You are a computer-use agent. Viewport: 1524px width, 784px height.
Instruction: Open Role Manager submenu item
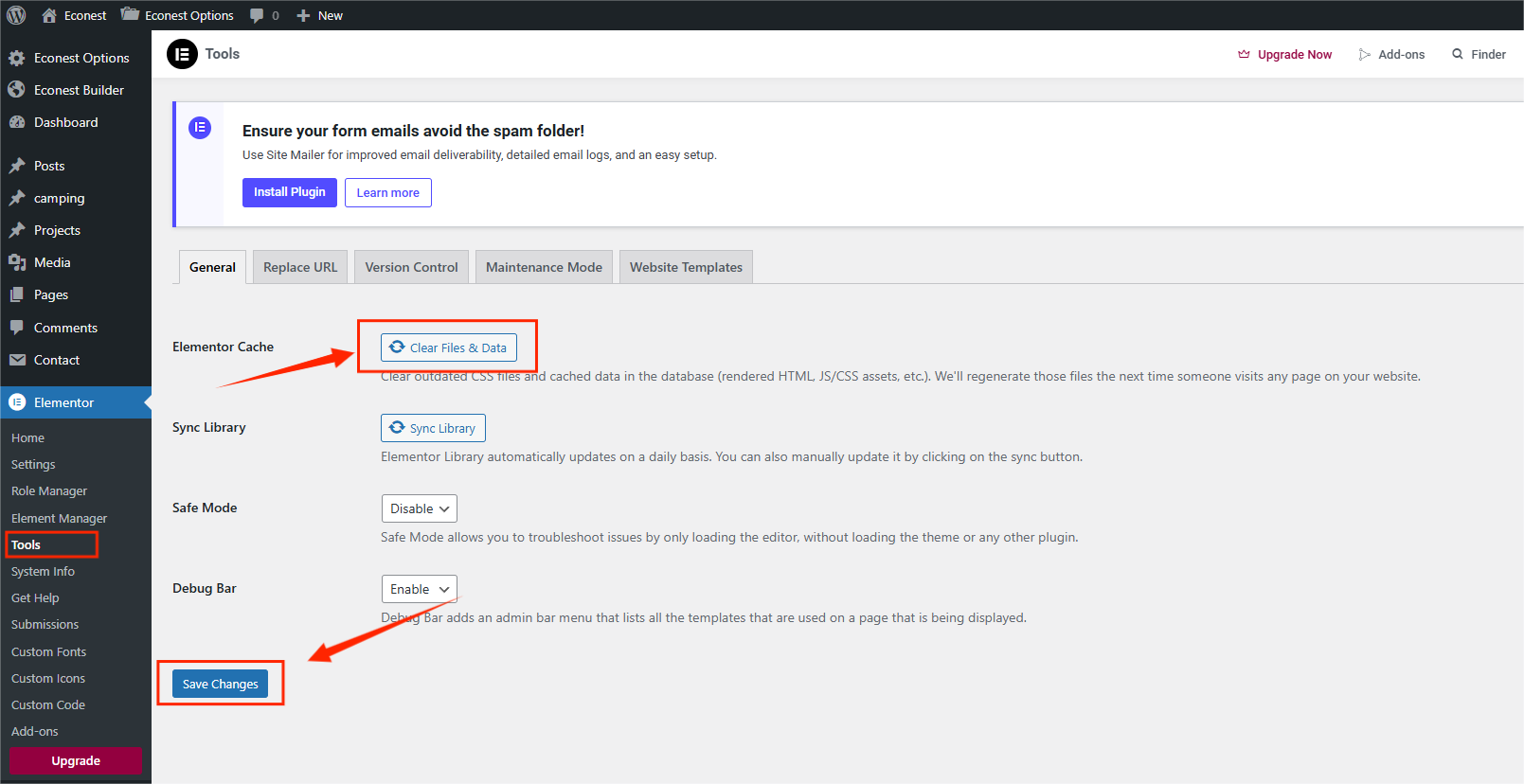coord(49,490)
